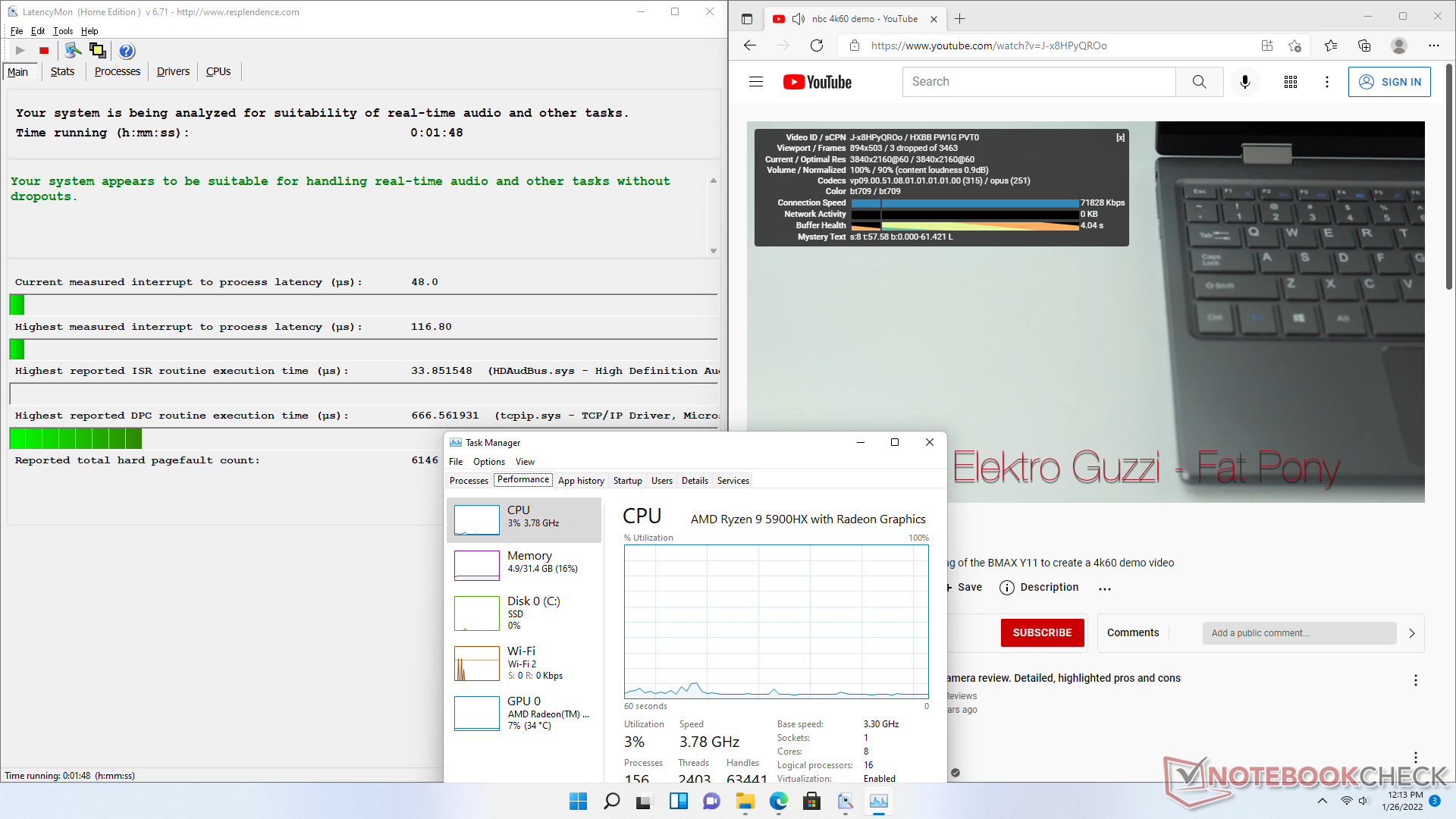1456x819 pixels.
Task: Click the SIGN IN button
Action: [1389, 82]
